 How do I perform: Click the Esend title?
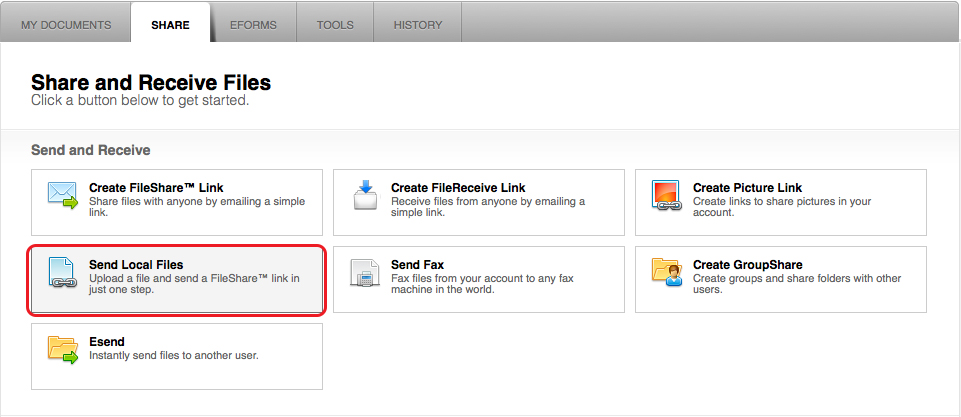pyautogui.click(x=107, y=342)
